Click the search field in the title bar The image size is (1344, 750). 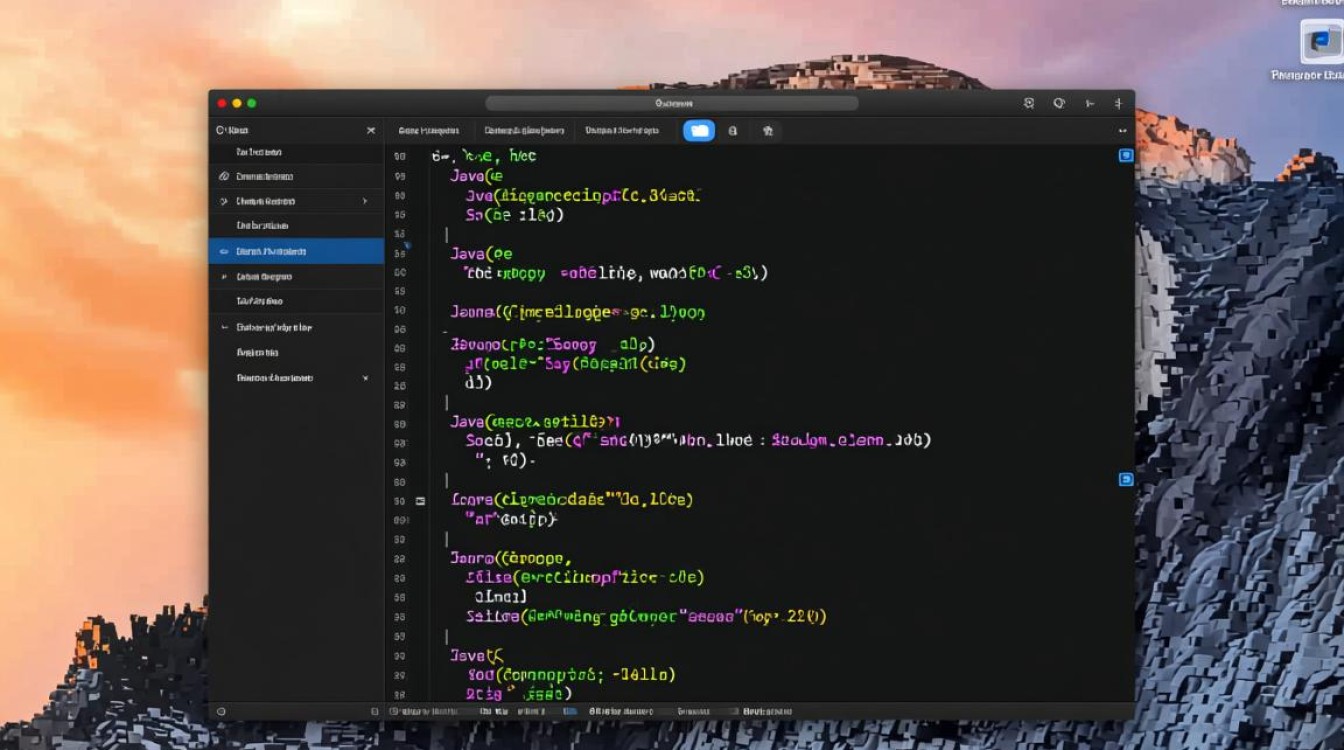tap(672, 103)
